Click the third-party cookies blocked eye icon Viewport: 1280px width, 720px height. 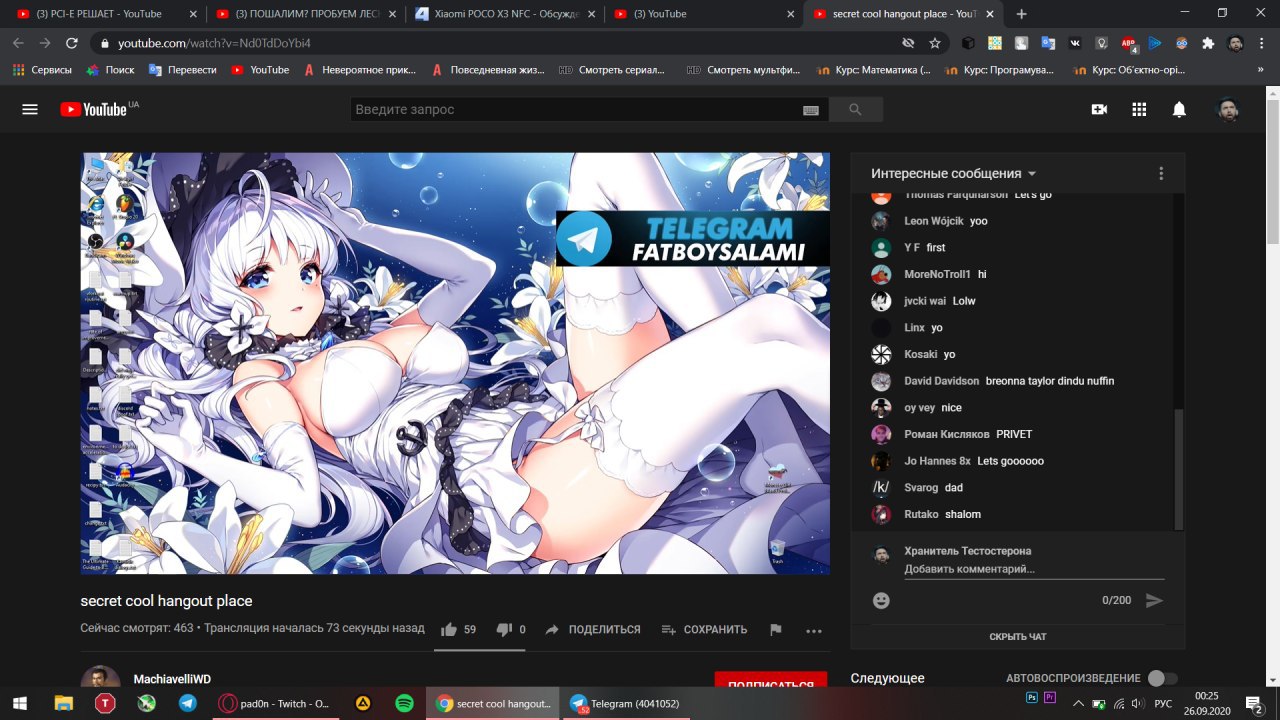pyautogui.click(x=908, y=43)
